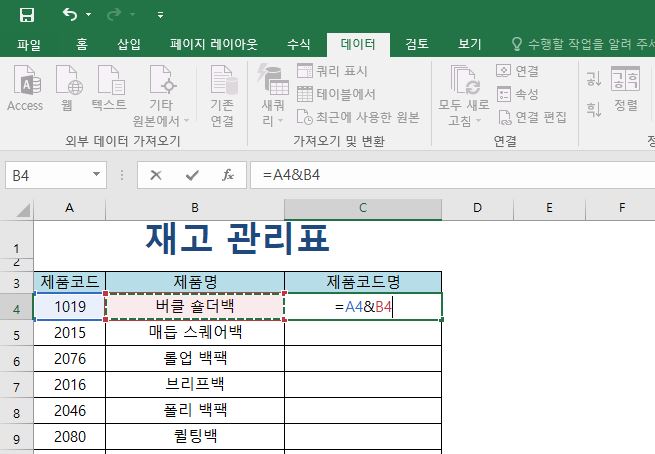Select column B header
The height and width of the screenshot is (454, 655).
[x=195, y=208]
